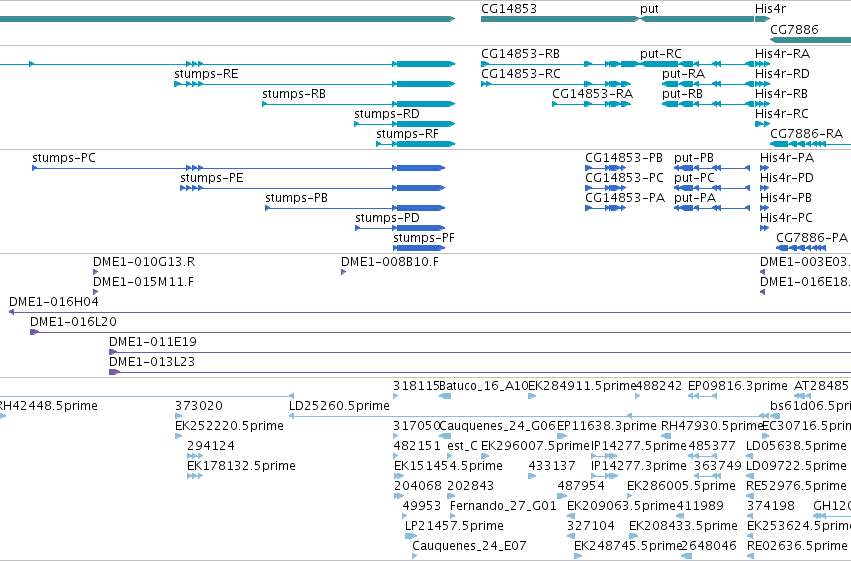Click the CG7886-PA protein label

click(x=811, y=238)
